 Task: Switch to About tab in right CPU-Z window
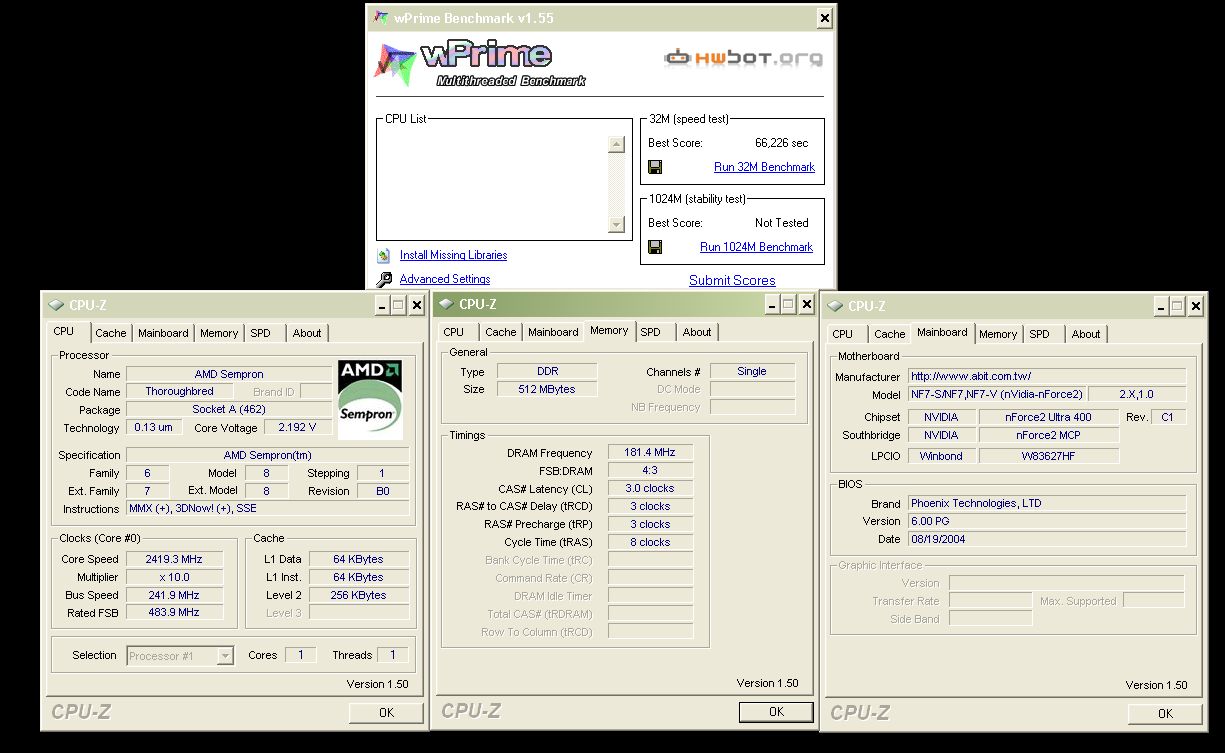[x=1086, y=335]
